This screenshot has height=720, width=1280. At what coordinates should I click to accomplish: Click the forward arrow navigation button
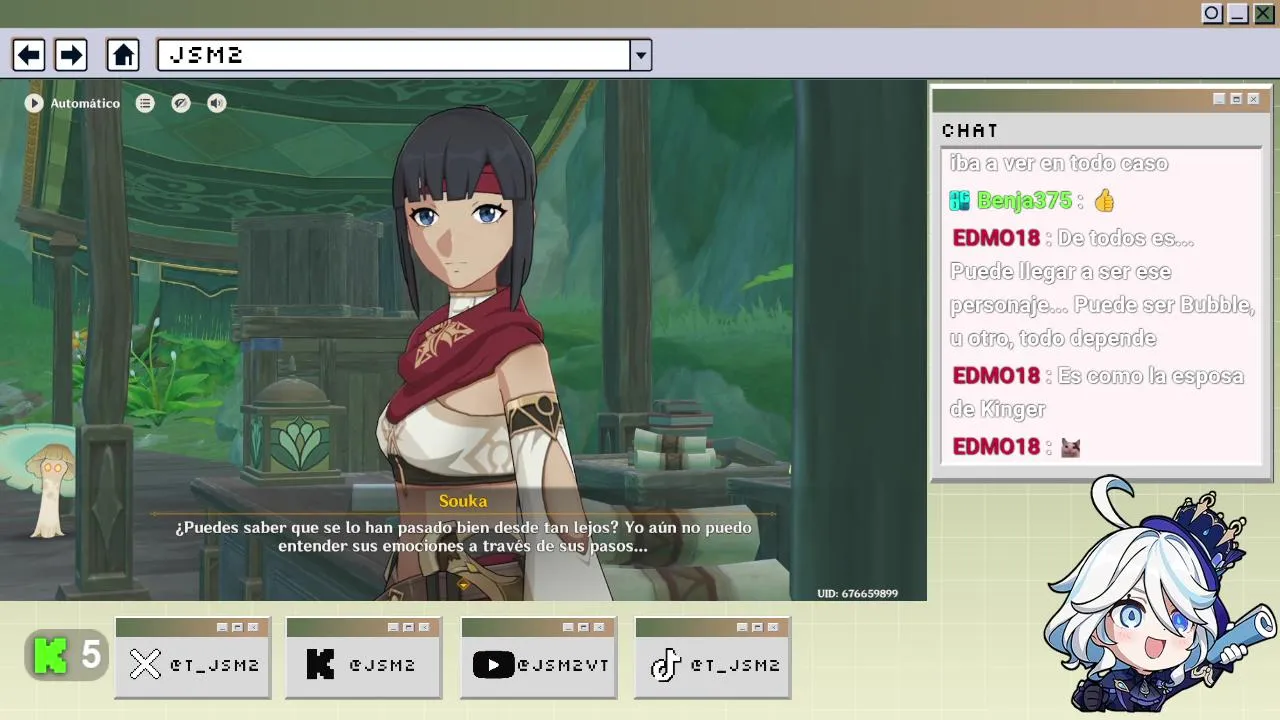70,54
